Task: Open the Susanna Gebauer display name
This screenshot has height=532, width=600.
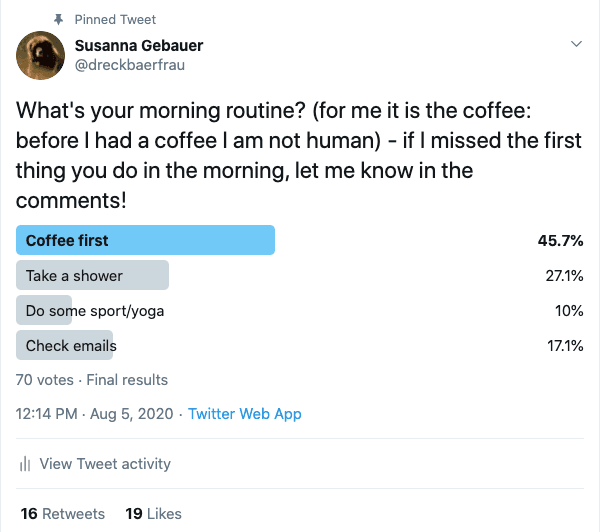Action: pyautogui.click(x=139, y=46)
